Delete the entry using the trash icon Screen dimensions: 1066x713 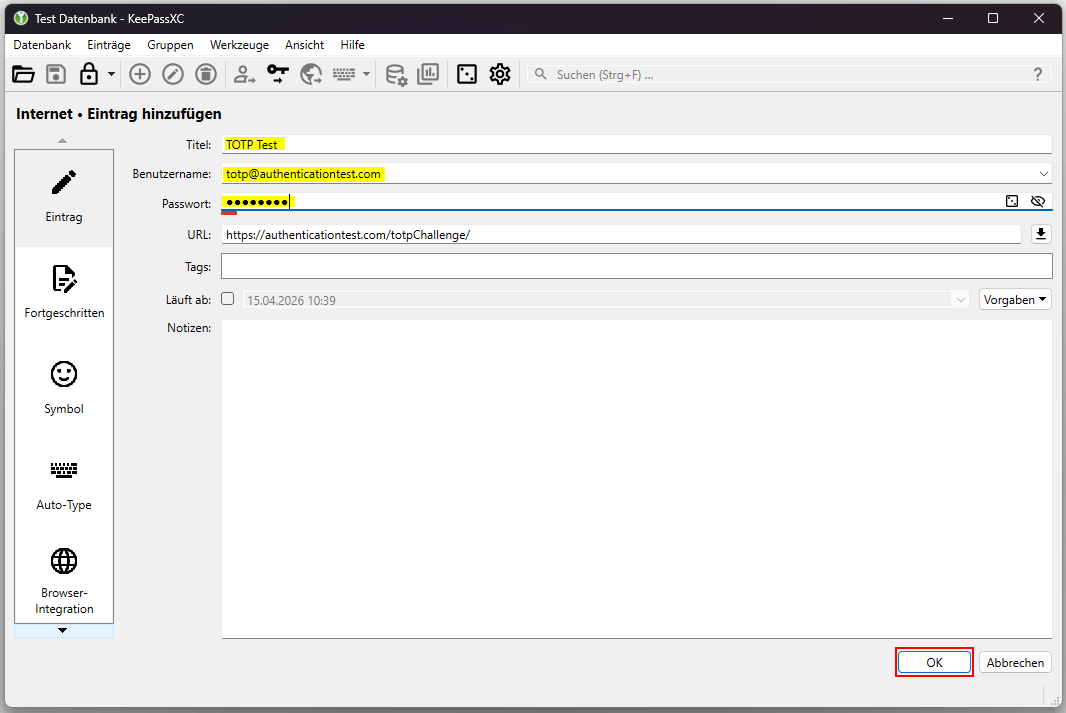pyautogui.click(x=206, y=74)
